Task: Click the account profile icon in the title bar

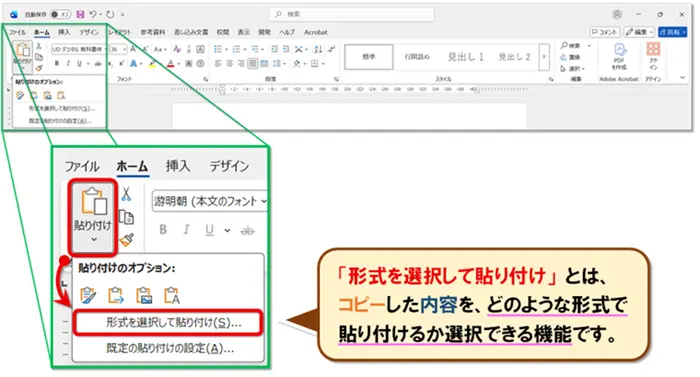Action: pyautogui.click(x=617, y=14)
